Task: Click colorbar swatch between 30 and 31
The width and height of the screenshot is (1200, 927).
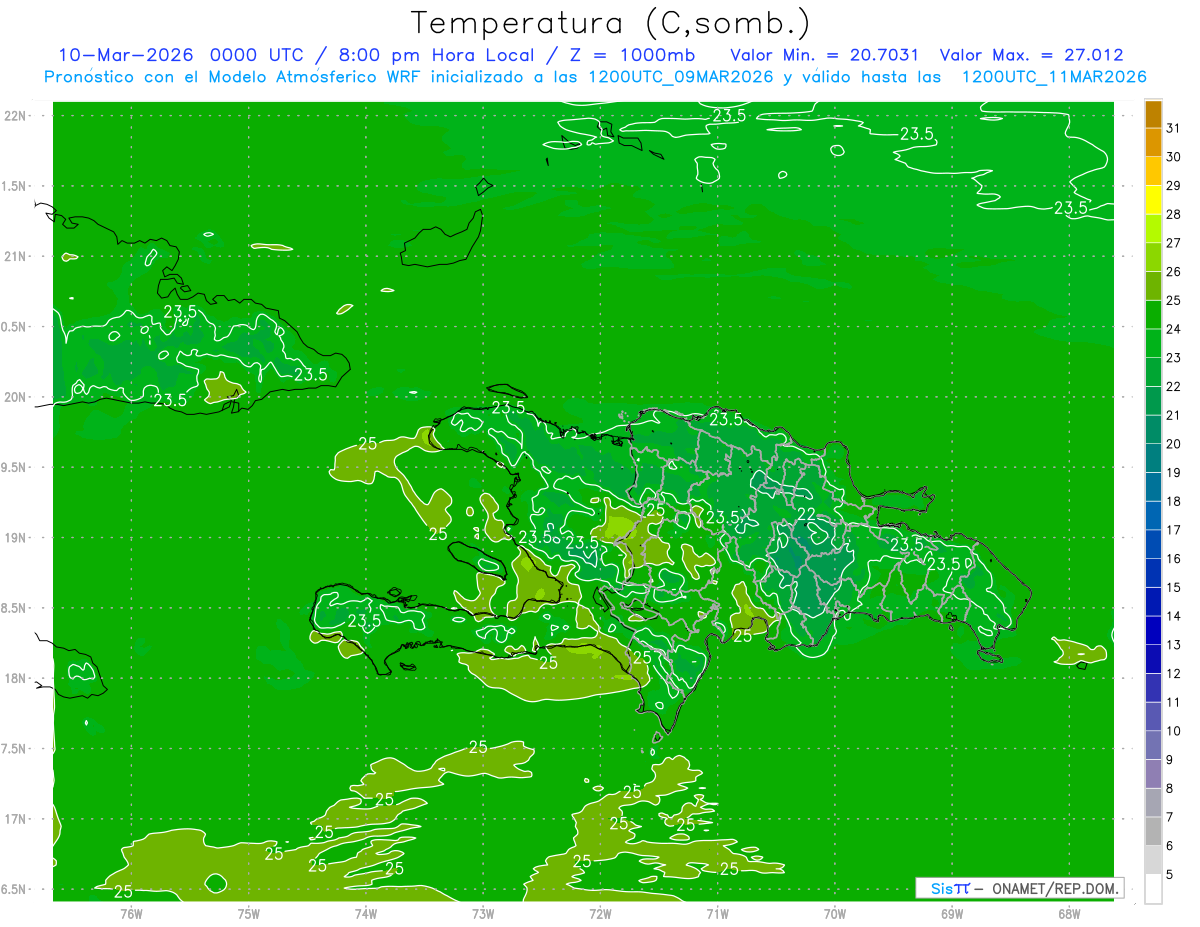Action: tap(1153, 143)
